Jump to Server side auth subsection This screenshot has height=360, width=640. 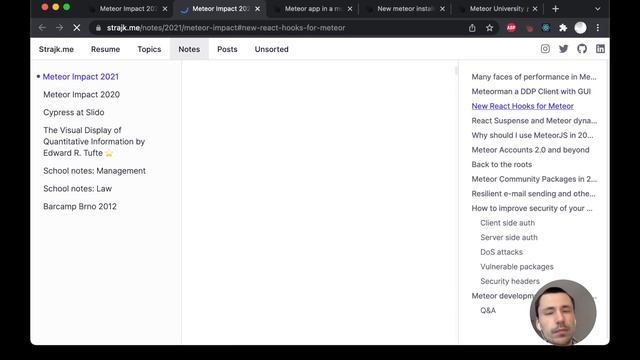(509, 238)
